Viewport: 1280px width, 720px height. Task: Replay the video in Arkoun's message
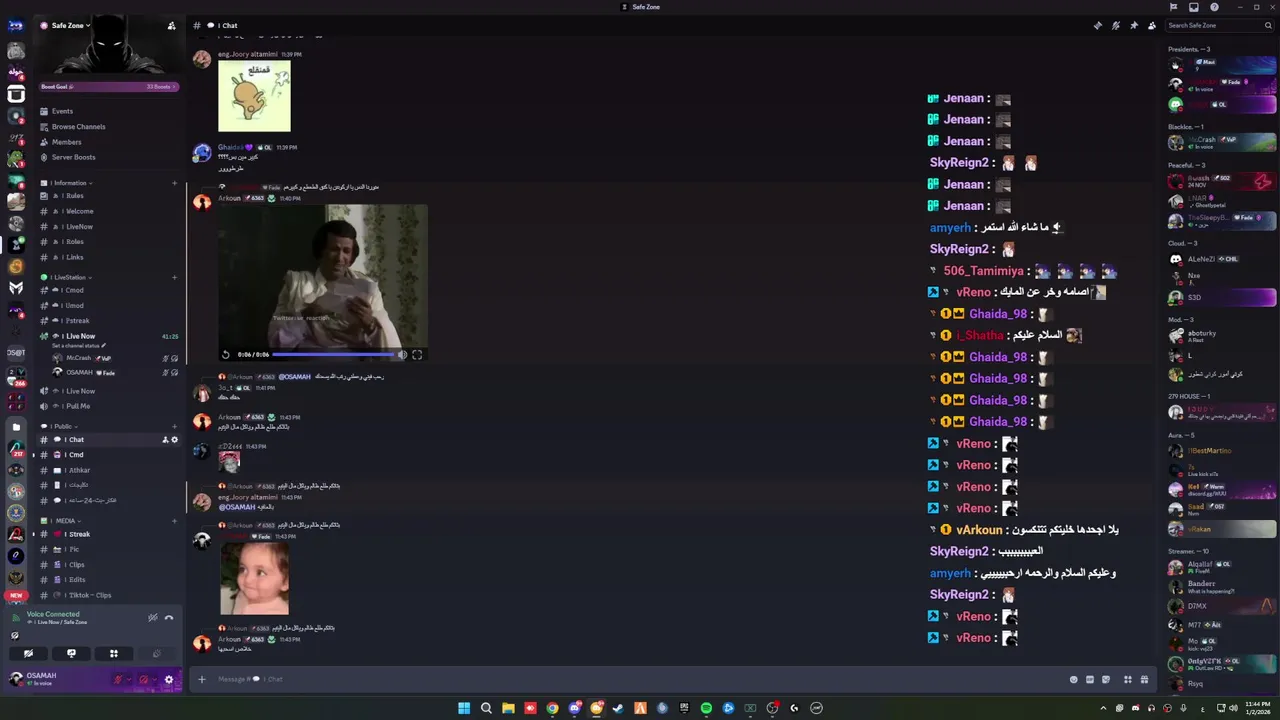click(x=226, y=354)
